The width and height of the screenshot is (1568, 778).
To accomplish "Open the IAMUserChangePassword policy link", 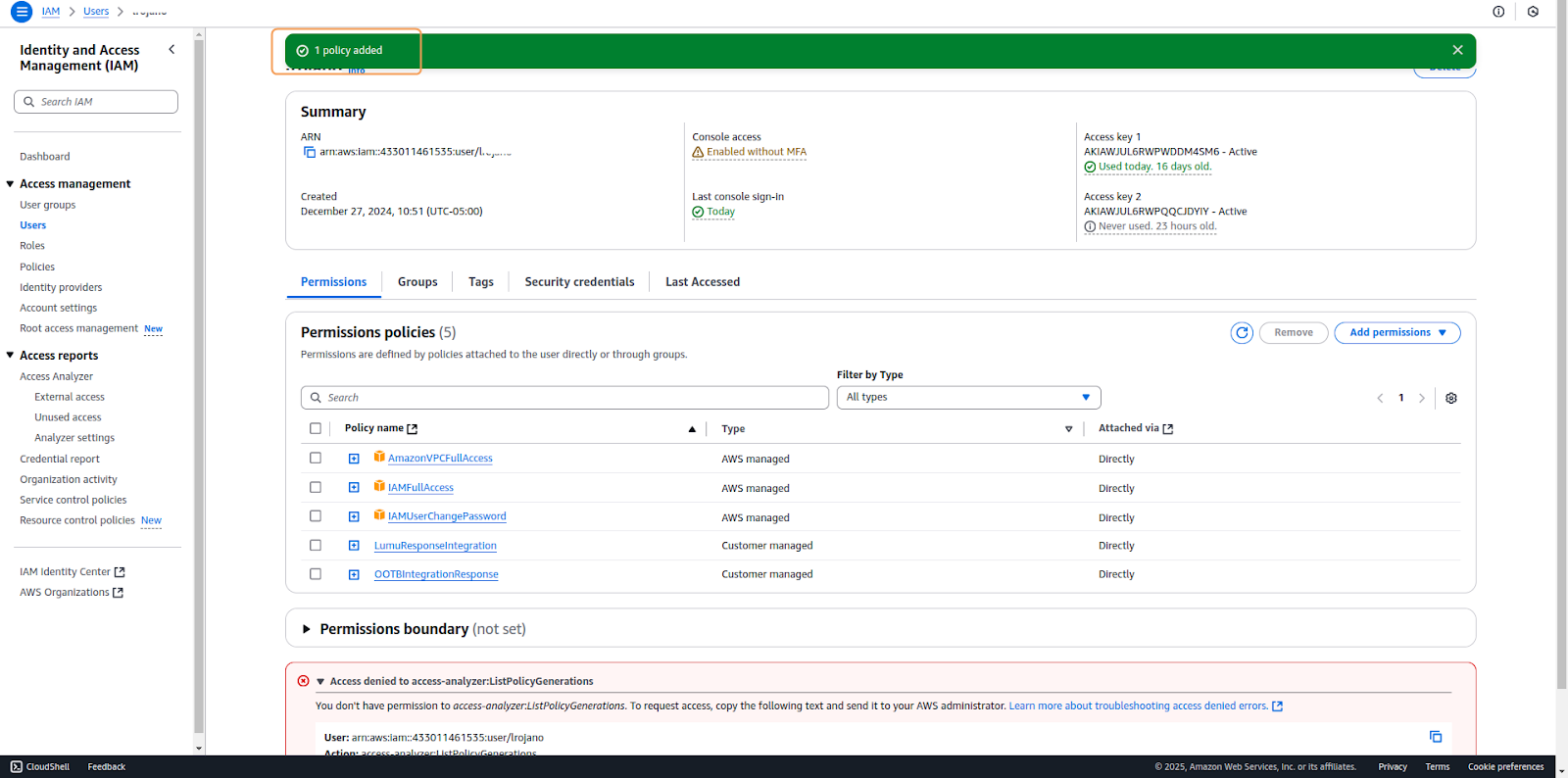I will [x=447, y=516].
